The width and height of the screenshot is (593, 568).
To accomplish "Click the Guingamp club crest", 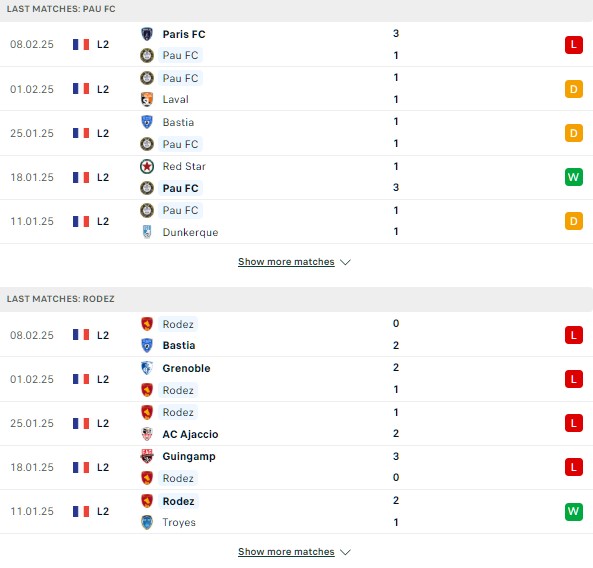I will coord(147,456).
